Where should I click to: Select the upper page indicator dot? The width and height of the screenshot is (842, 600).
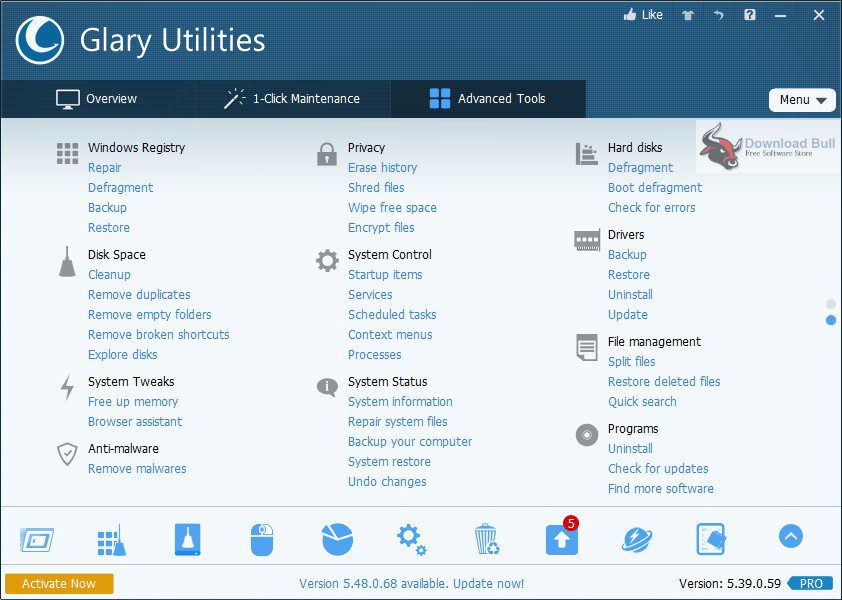coord(831,304)
